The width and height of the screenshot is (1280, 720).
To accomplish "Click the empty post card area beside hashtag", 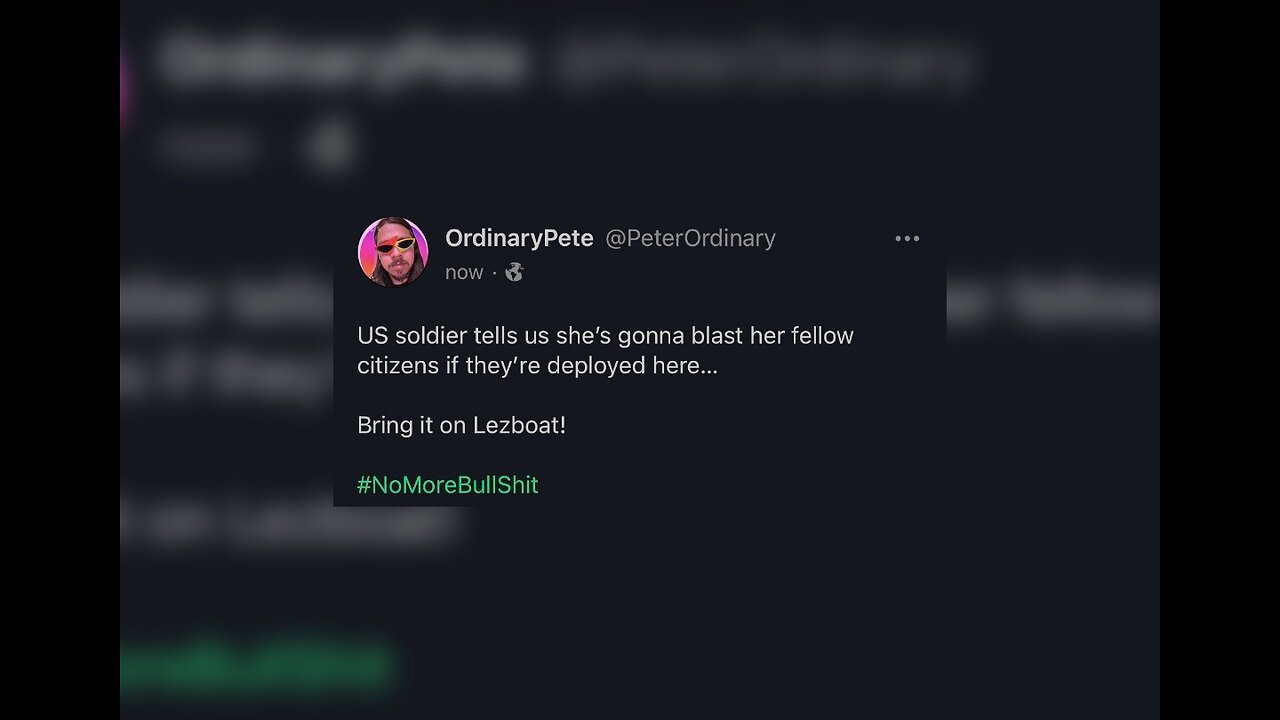I will (740, 485).
